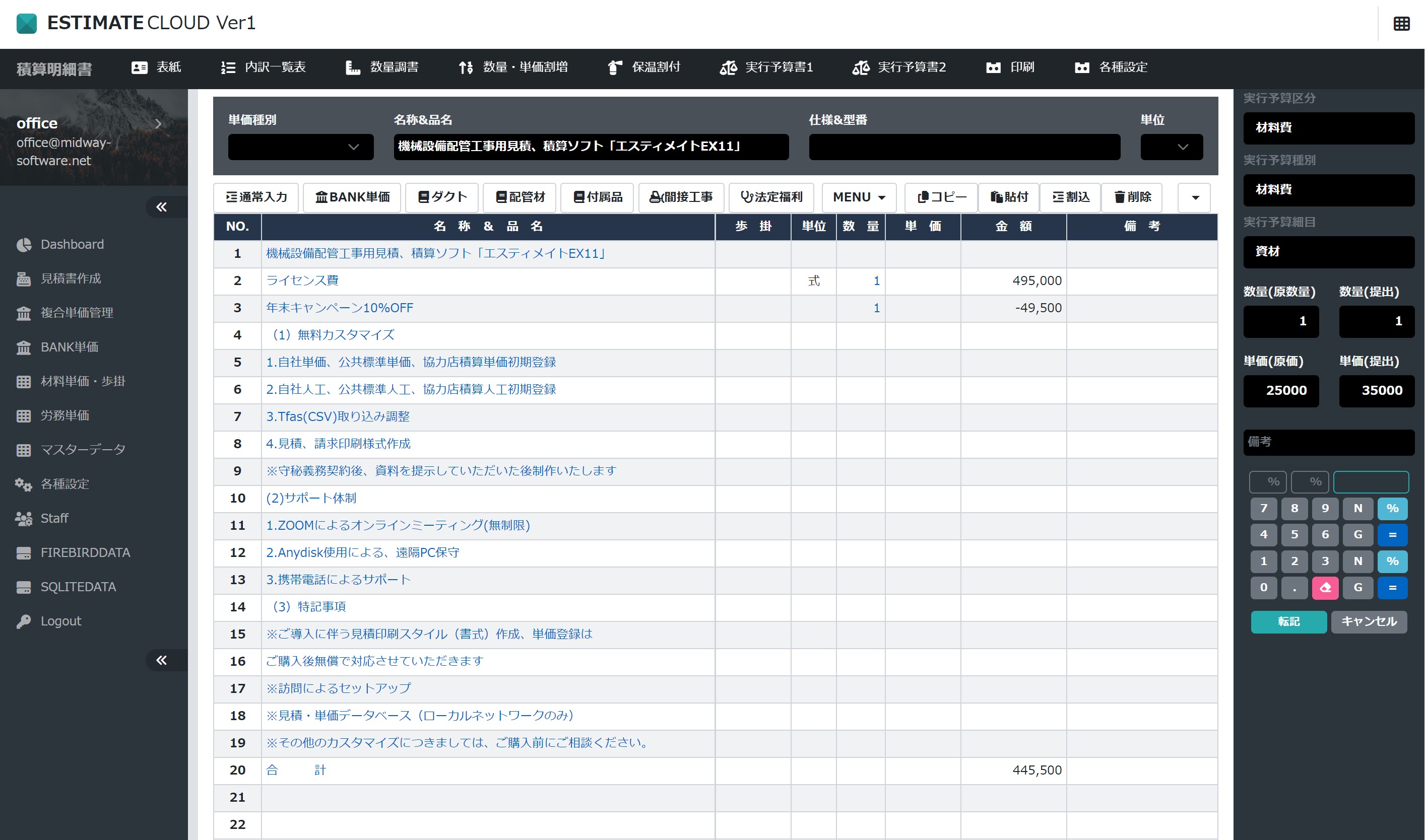
Task: Click the 付属品 toolbar button
Action: (597, 197)
